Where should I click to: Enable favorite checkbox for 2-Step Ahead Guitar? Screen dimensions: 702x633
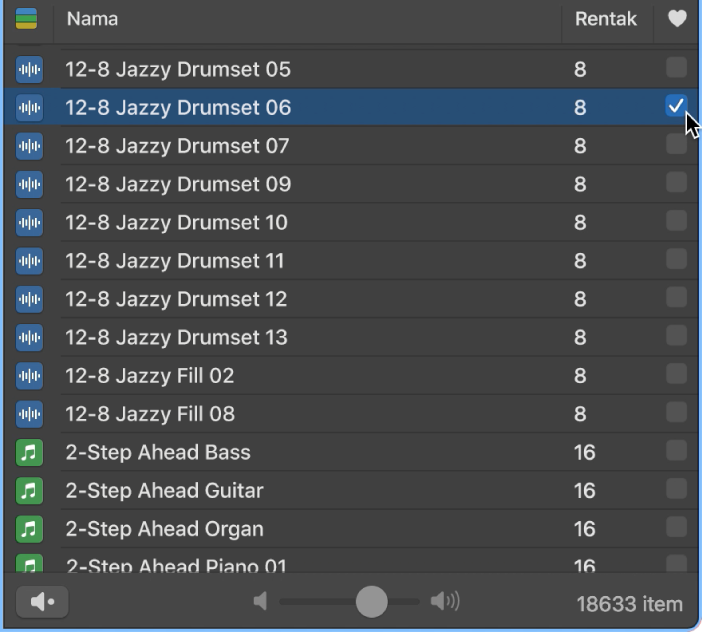pyautogui.click(x=676, y=489)
